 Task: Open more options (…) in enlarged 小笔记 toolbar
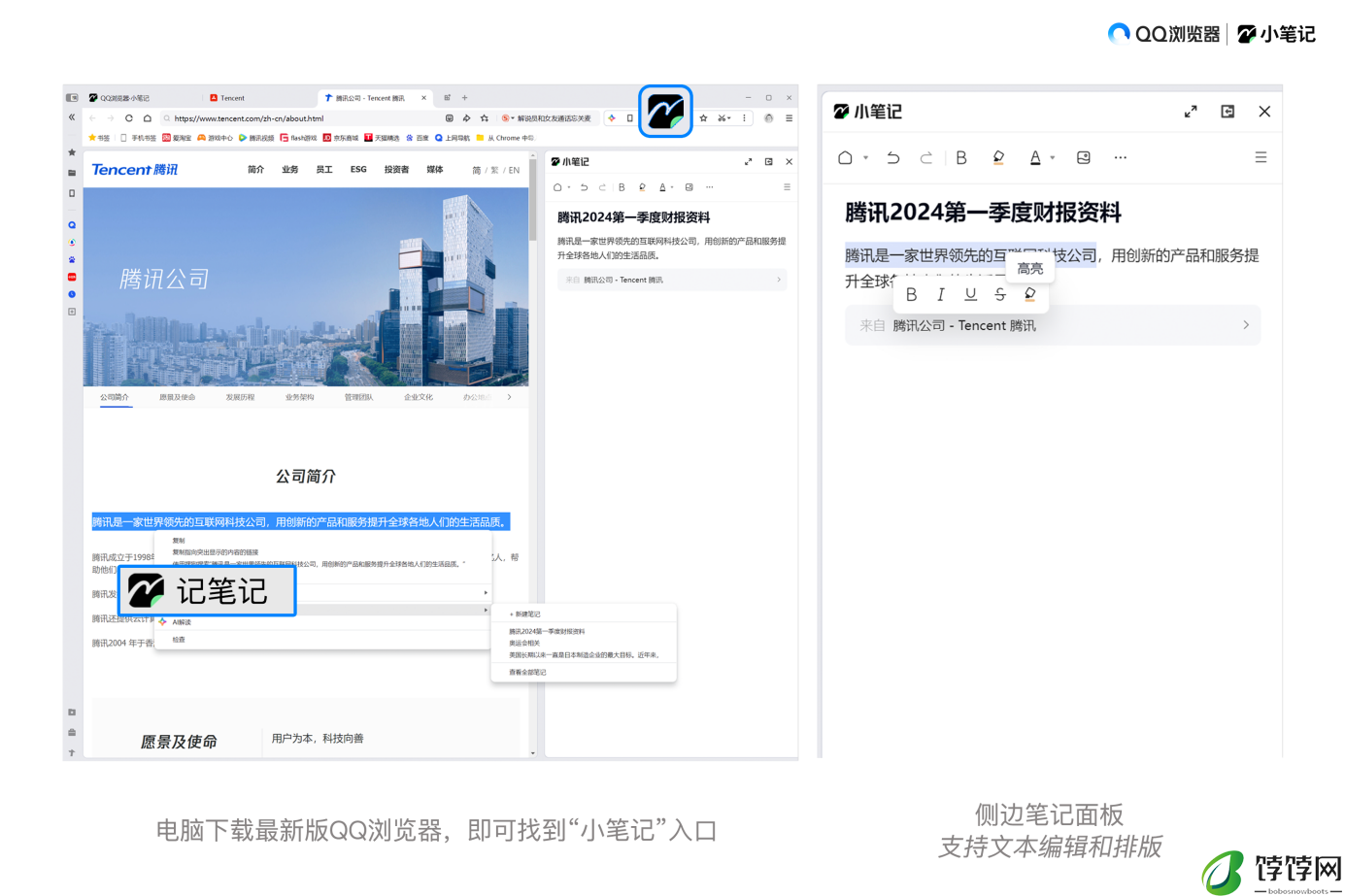(1121, 157)
